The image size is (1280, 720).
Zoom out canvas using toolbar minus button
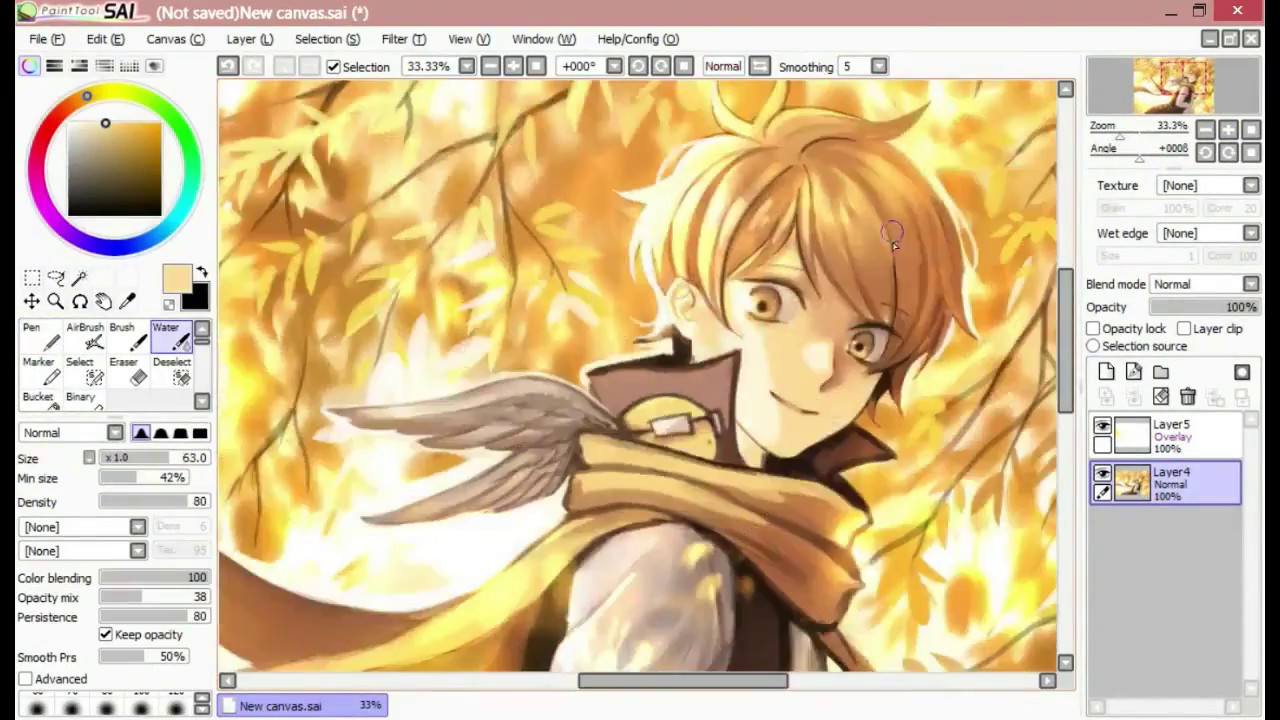490,66
